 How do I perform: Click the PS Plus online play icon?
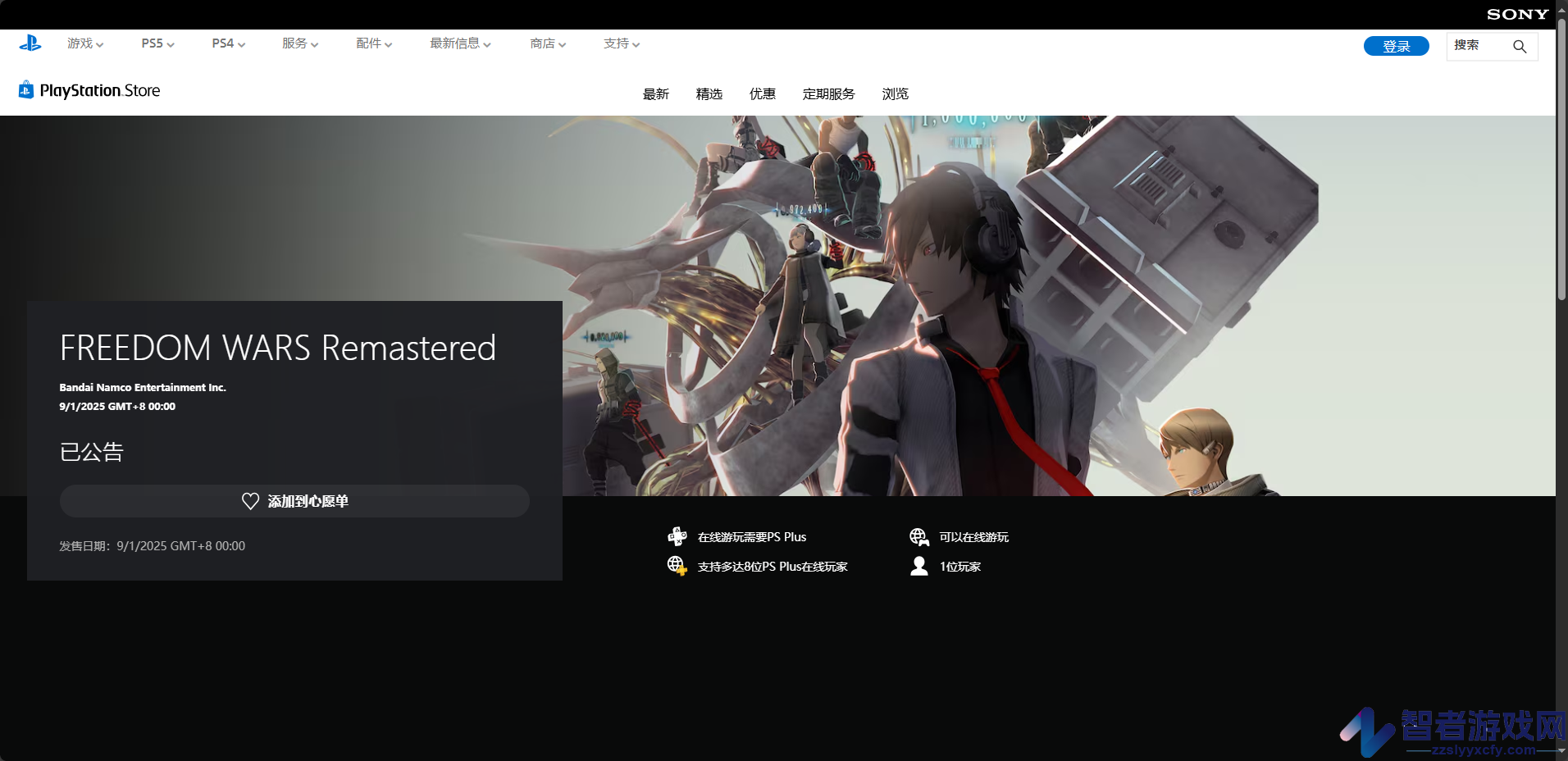677,536
